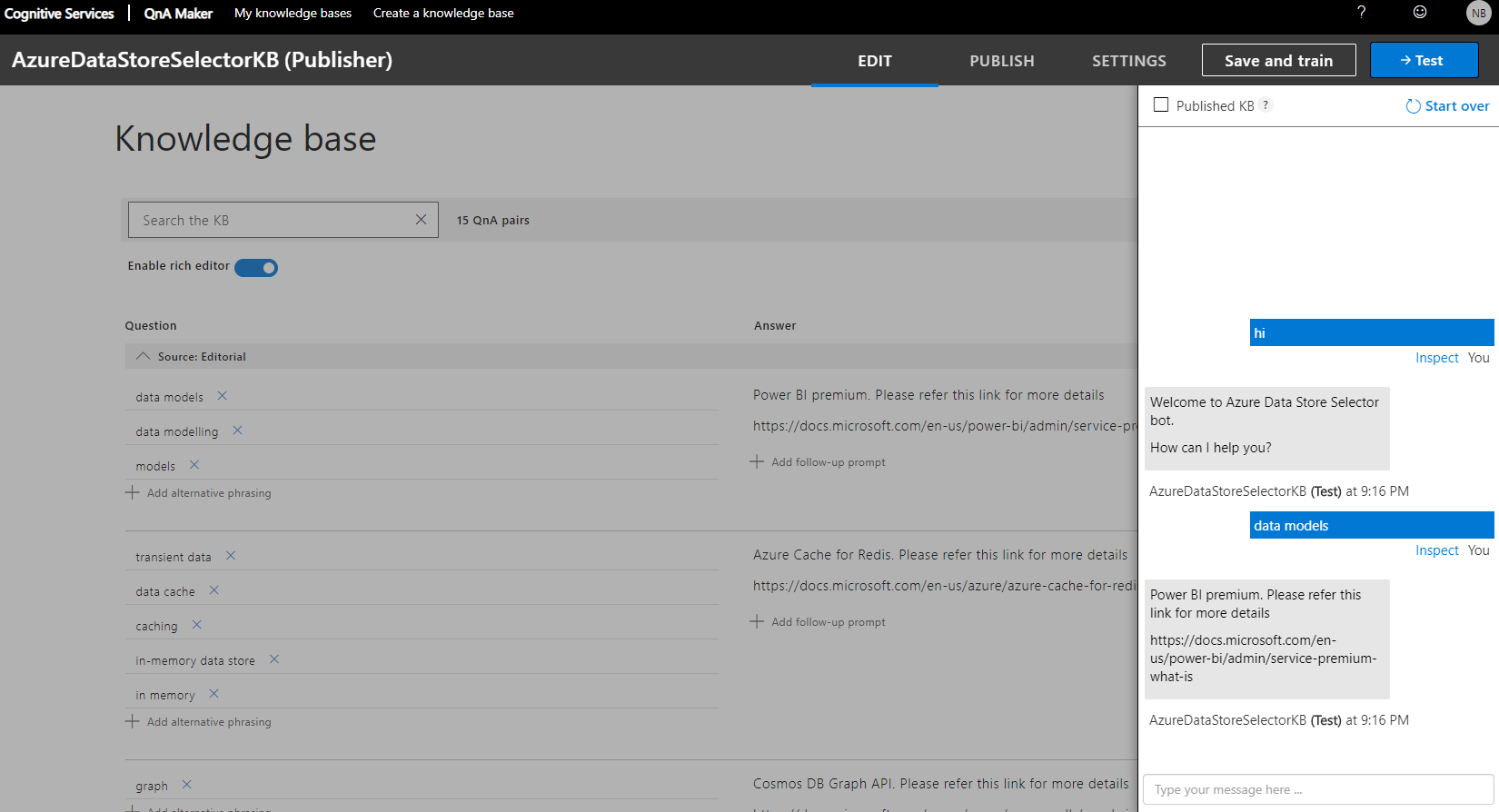Viewport: 1499px width, 812px height.
Task: Remove the 'in memory' phrasing
Action: click(x=213, y=694)
